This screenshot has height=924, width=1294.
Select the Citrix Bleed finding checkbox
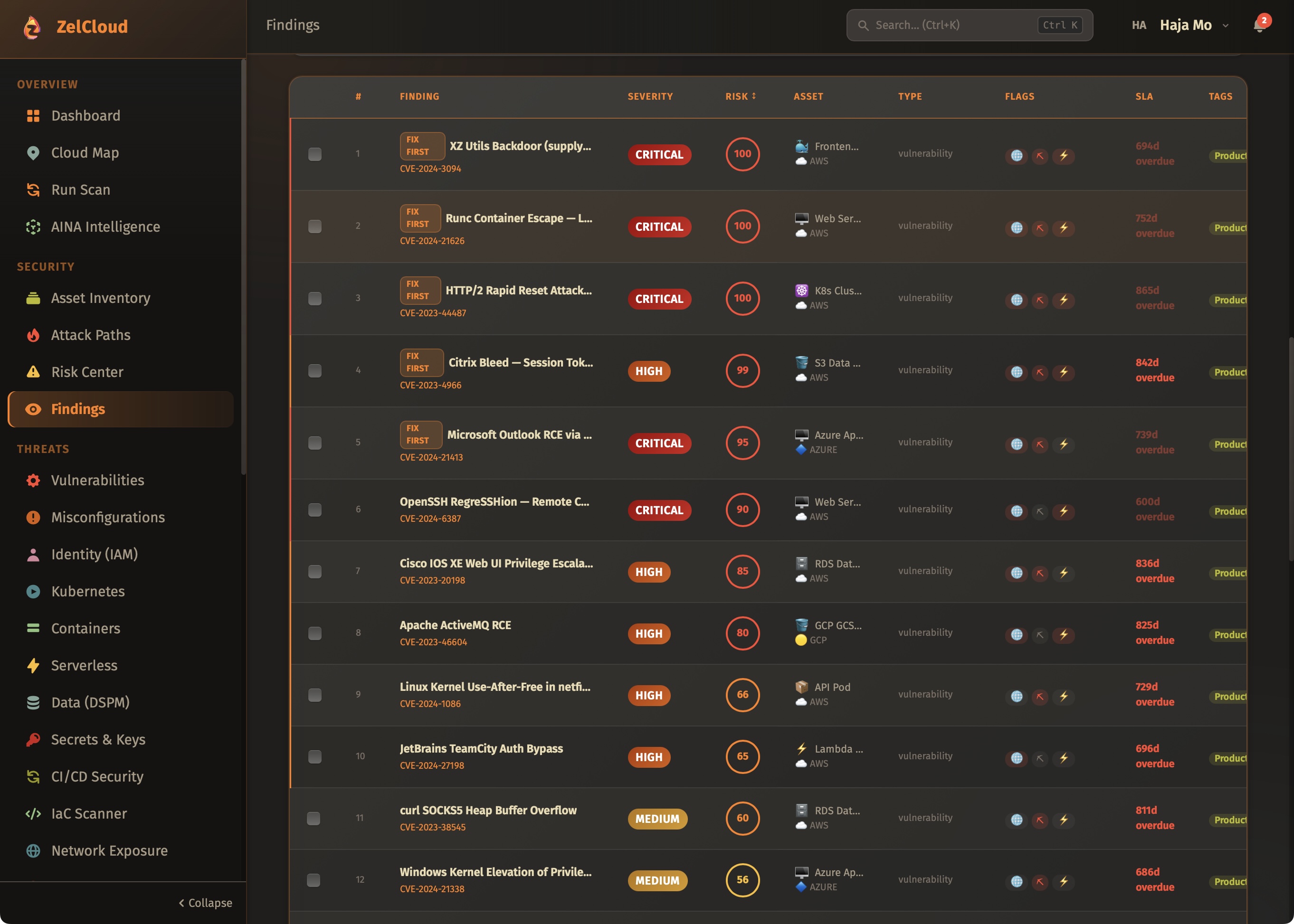314,371
